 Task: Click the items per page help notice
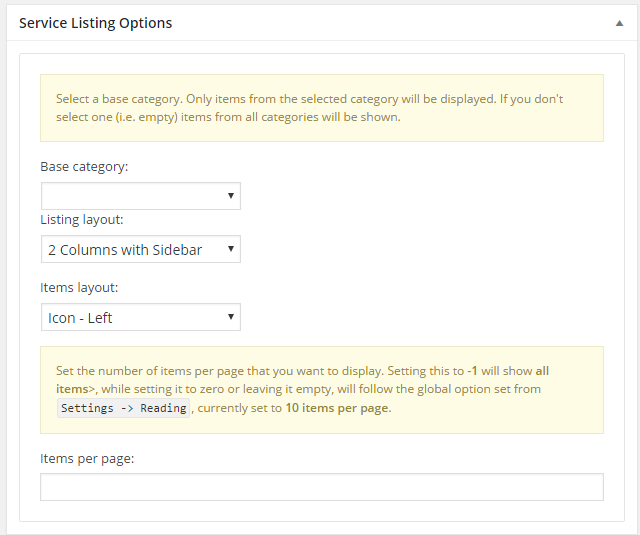(x=322, y=390)
